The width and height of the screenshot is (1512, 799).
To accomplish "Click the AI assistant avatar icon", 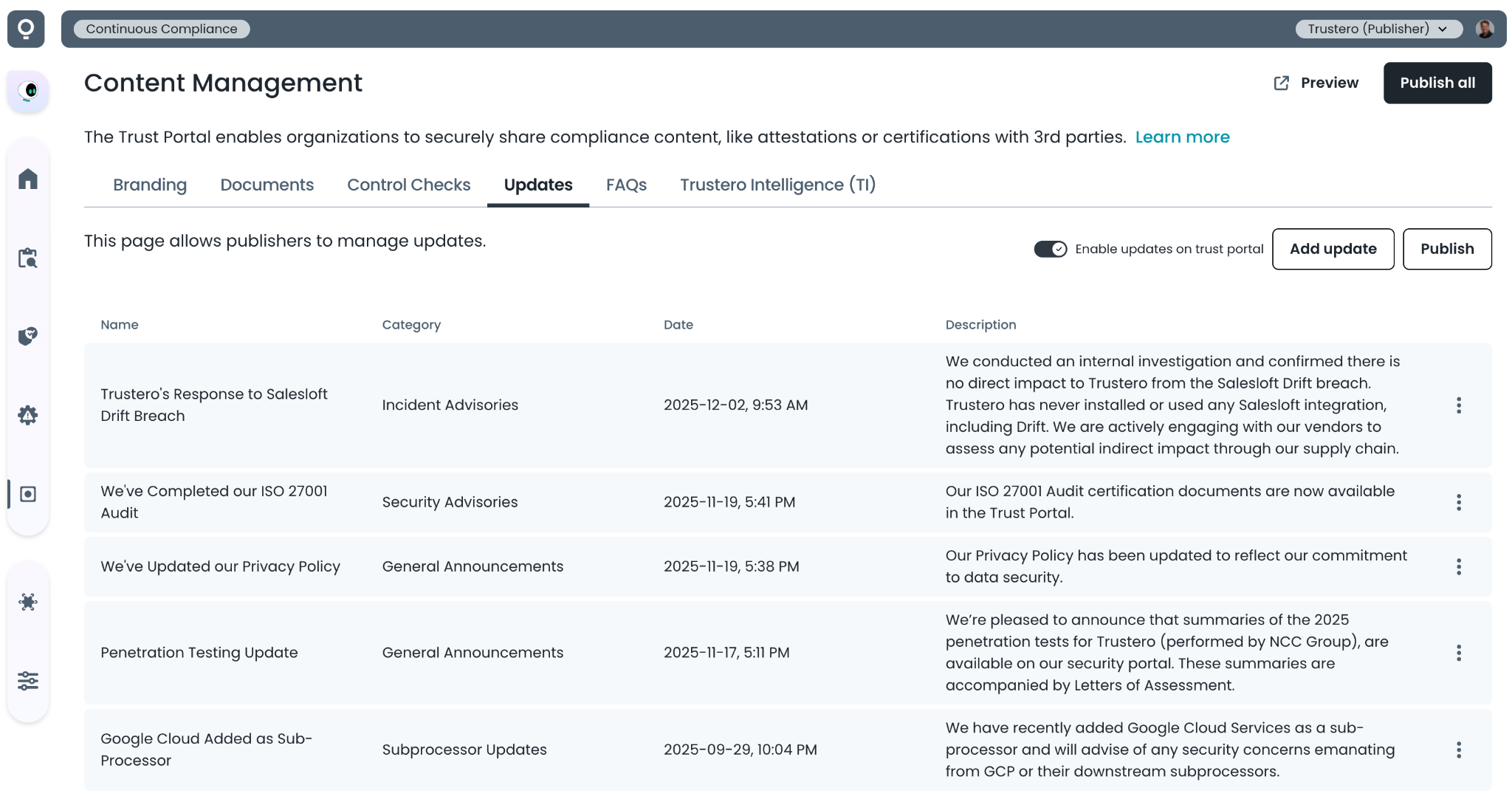I will click(28, 91).
